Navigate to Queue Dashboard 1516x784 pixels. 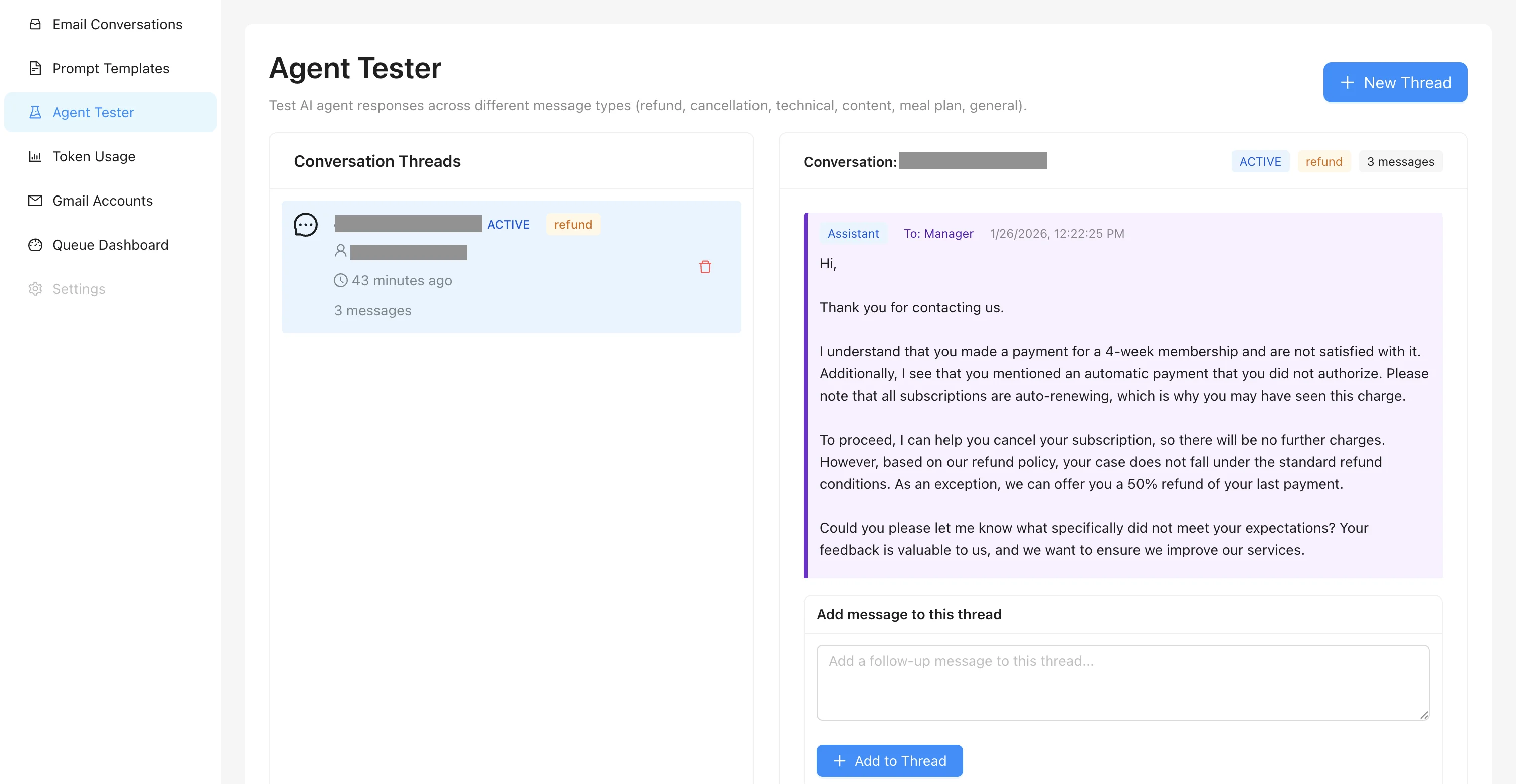click(x=110, y=245)
